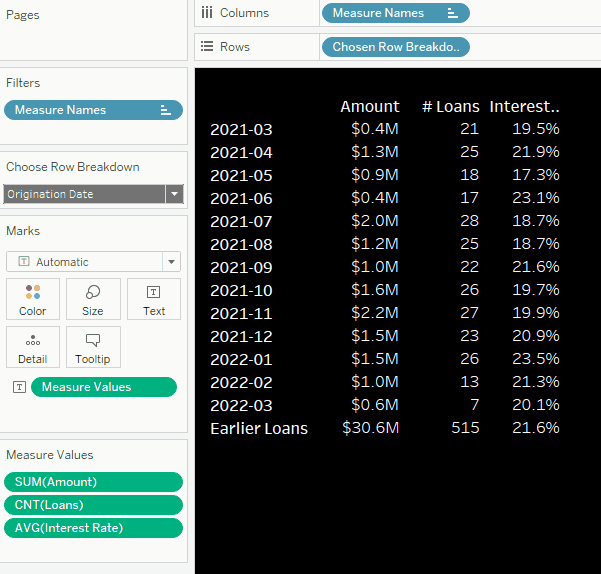Click the 23.1% interest rate cell
Image resolution: width=601 pixels, height=574 pixels.
(536, 198)
